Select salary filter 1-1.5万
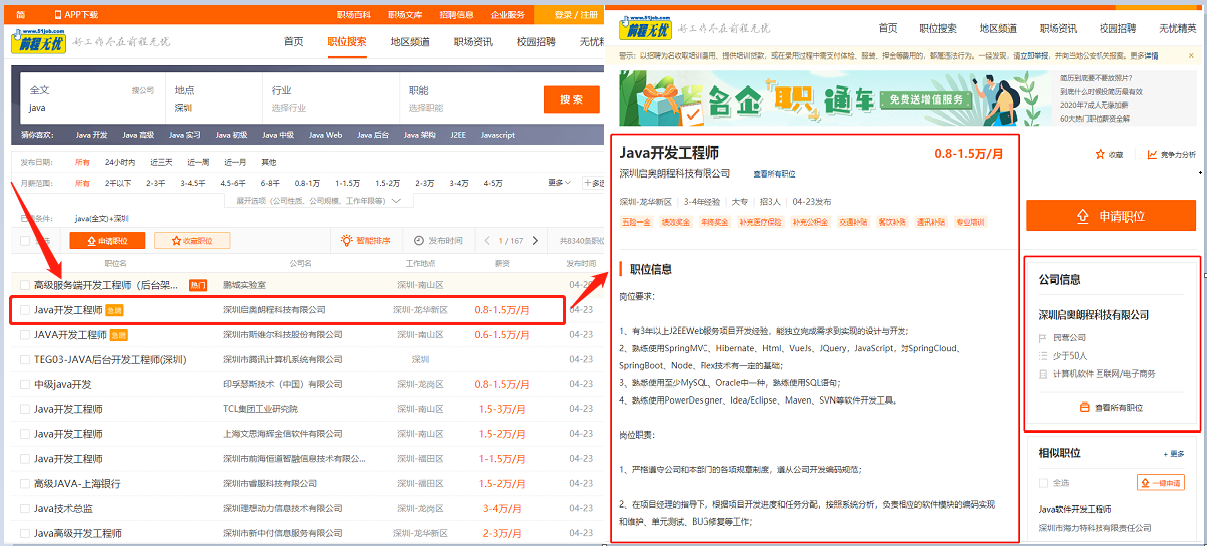 347,183
